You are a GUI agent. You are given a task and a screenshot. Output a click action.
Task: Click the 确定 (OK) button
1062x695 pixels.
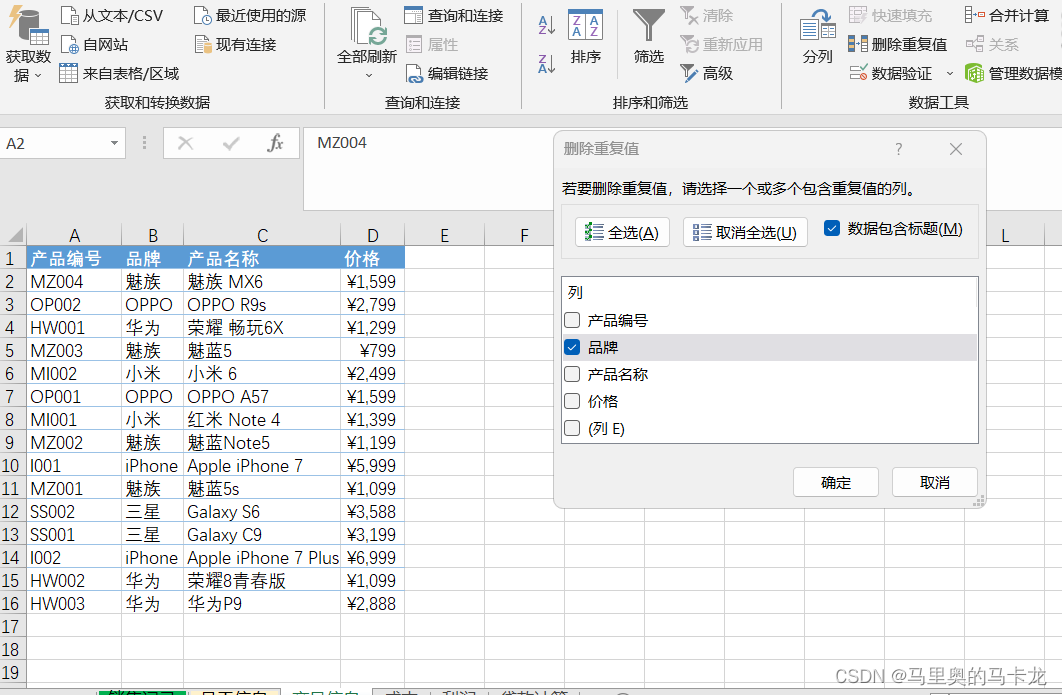tap(836, 482)
